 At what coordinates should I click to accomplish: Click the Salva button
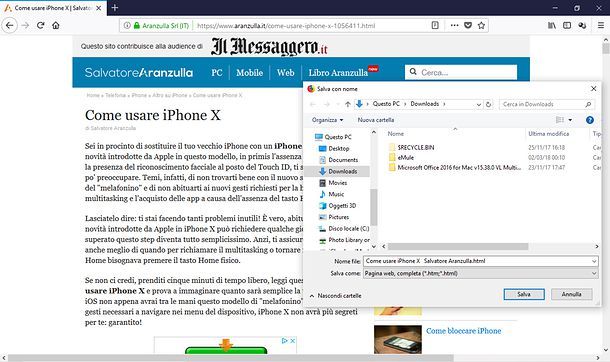pos(524,294)
